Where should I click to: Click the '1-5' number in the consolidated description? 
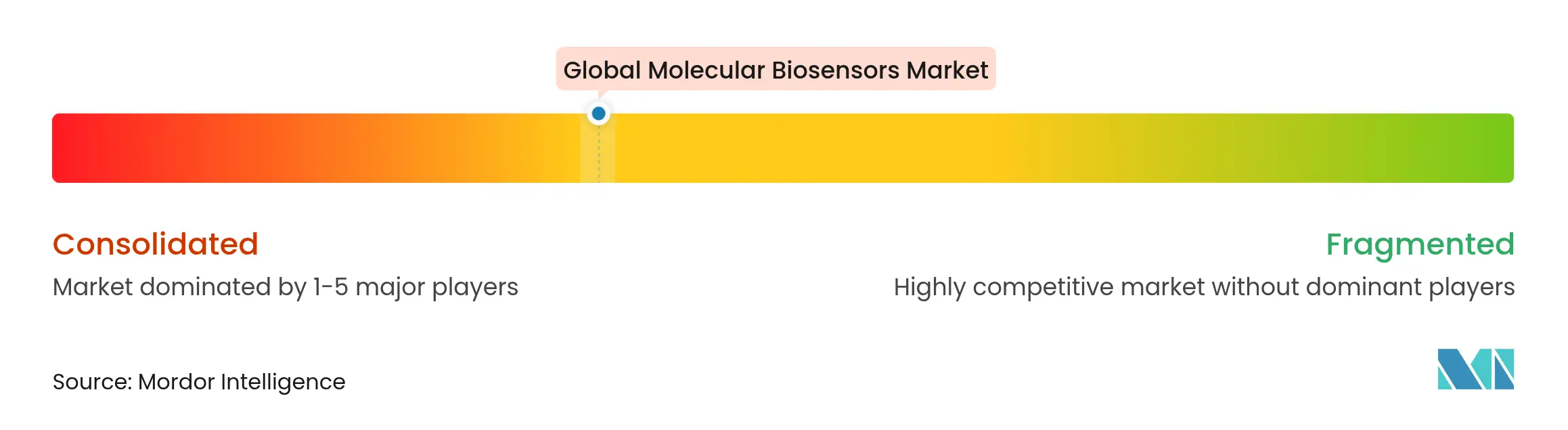pyautogui.click(x=330, y=287)
